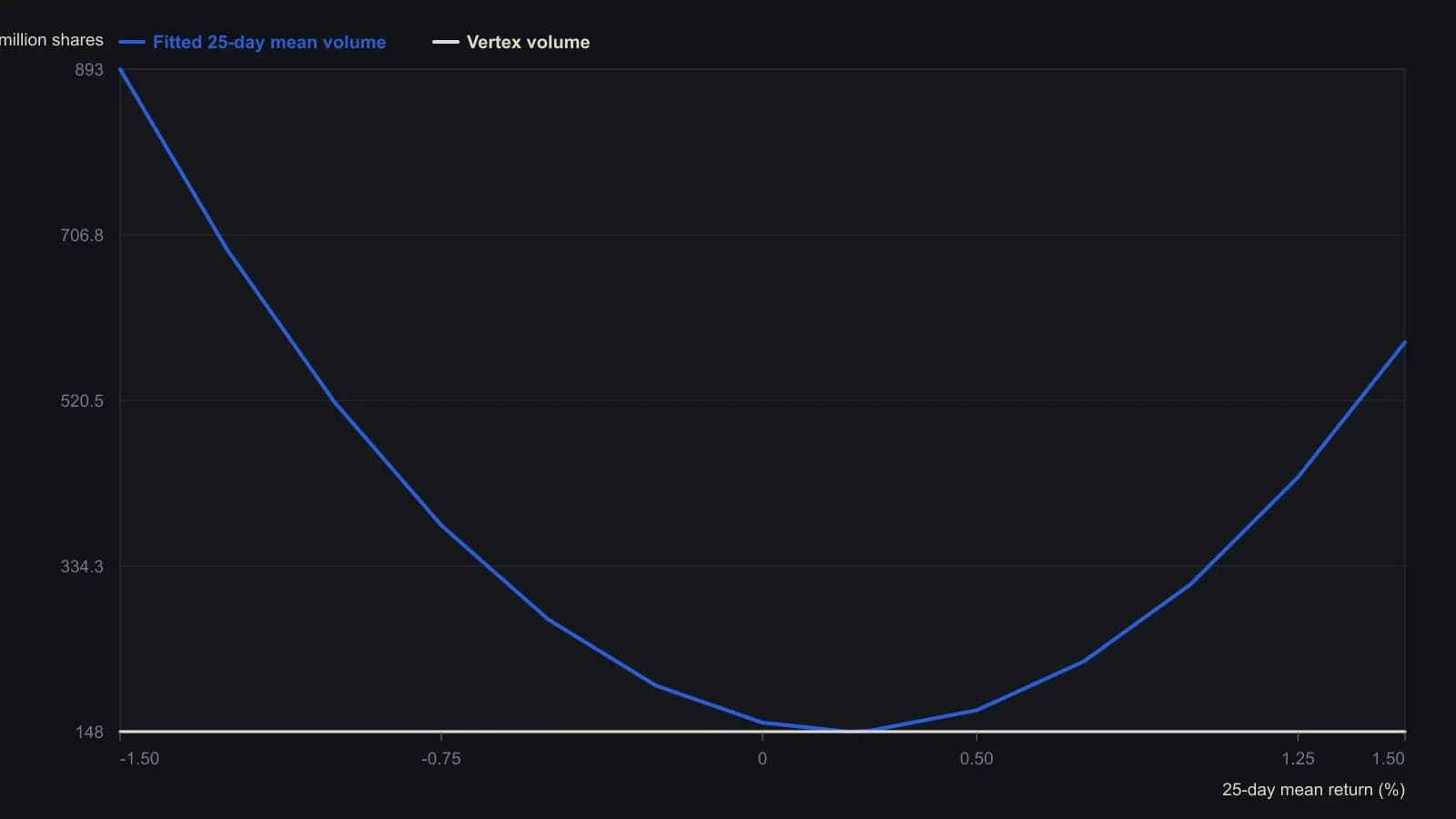Click the '25-day mean return (%)' axis title
Viewport: 1456px width, 819px height.
(1313, 790)
